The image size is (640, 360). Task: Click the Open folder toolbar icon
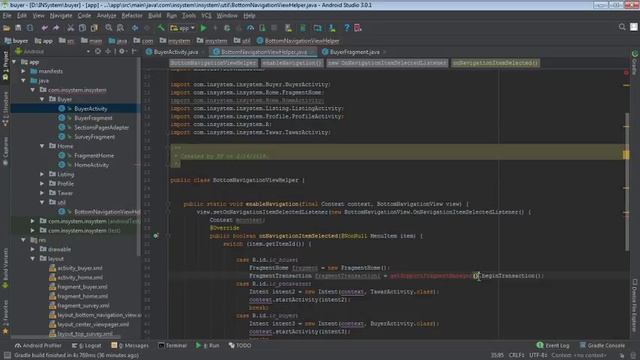(7, 28)
